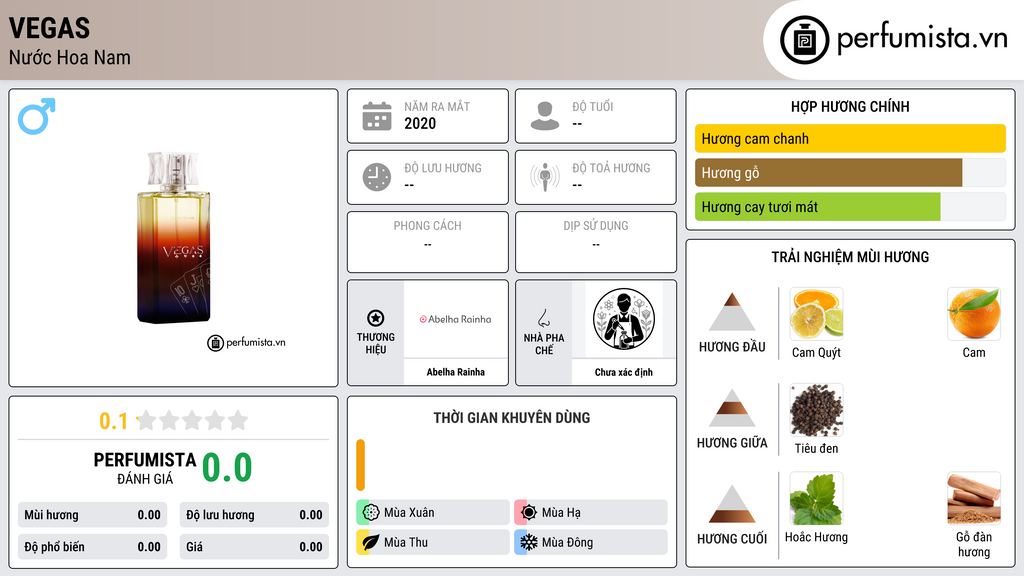
Task: Click the yellow Hương cam chanh bar
Action: pyautogui.click(x=850, y=138)
